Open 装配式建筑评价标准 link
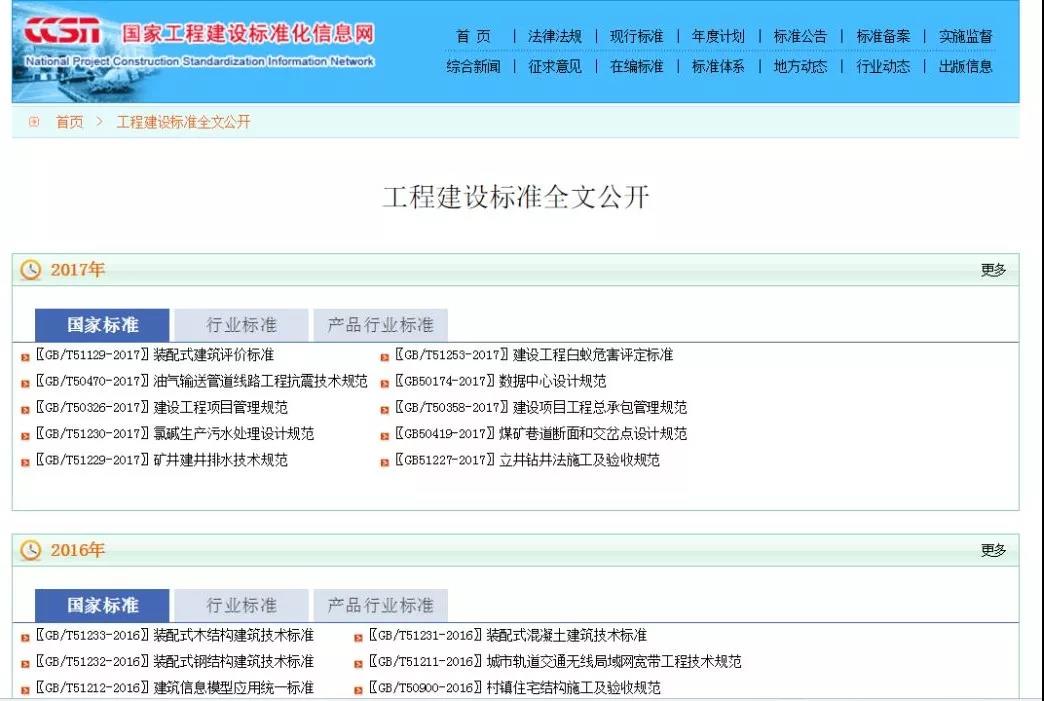The height and width of the screenshot is (701, 1044). click(213, 355)
